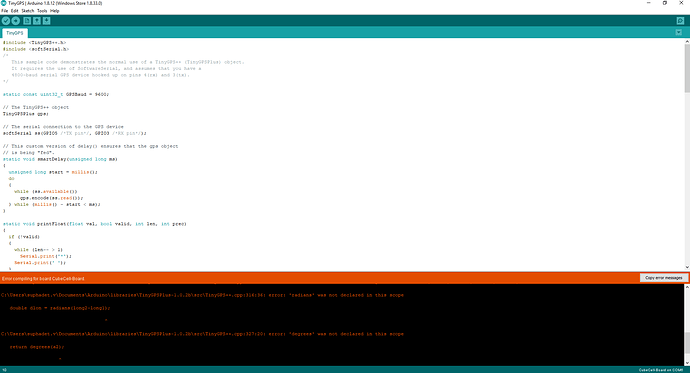Screen dimensions: 690x373
Task: Click the softSerial ss(GPIO5 line
Action: (x=74, y=133)
